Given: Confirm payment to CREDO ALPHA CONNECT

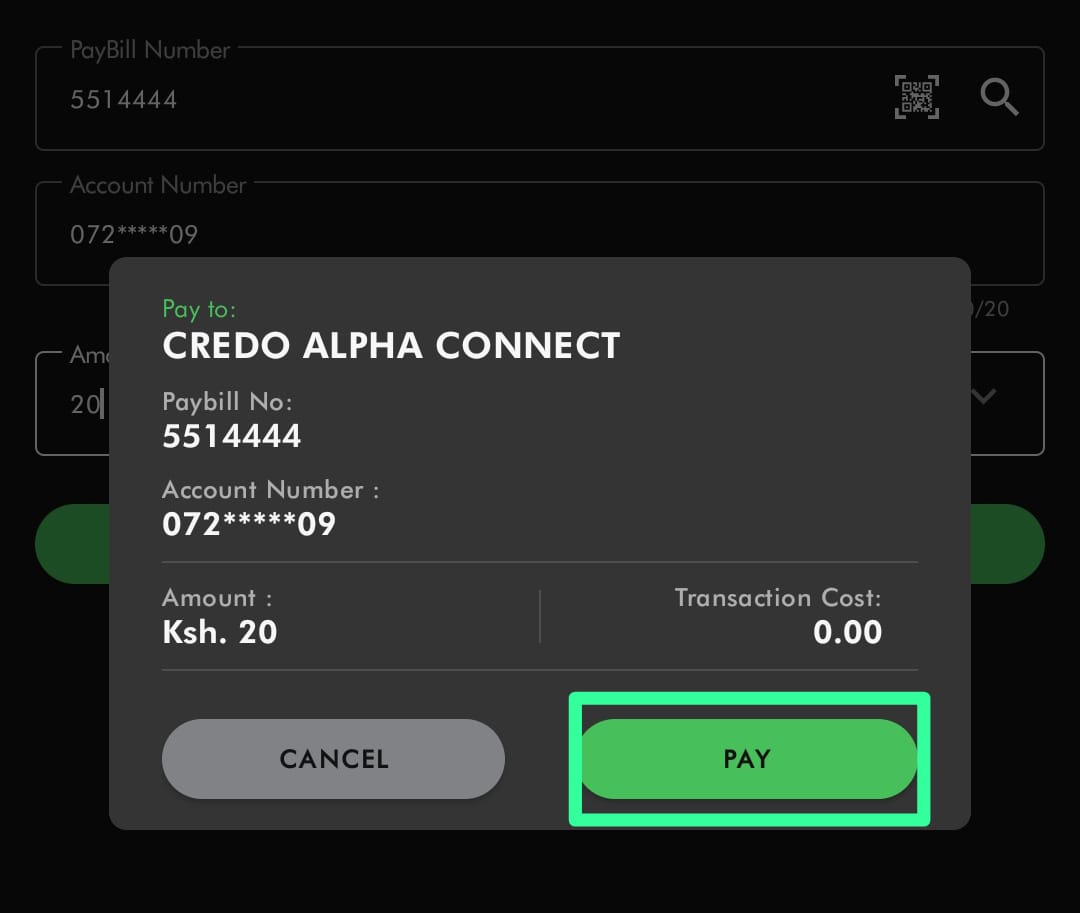Looking at the screenshot, I should pyautogui.click(x=747, y=759).
